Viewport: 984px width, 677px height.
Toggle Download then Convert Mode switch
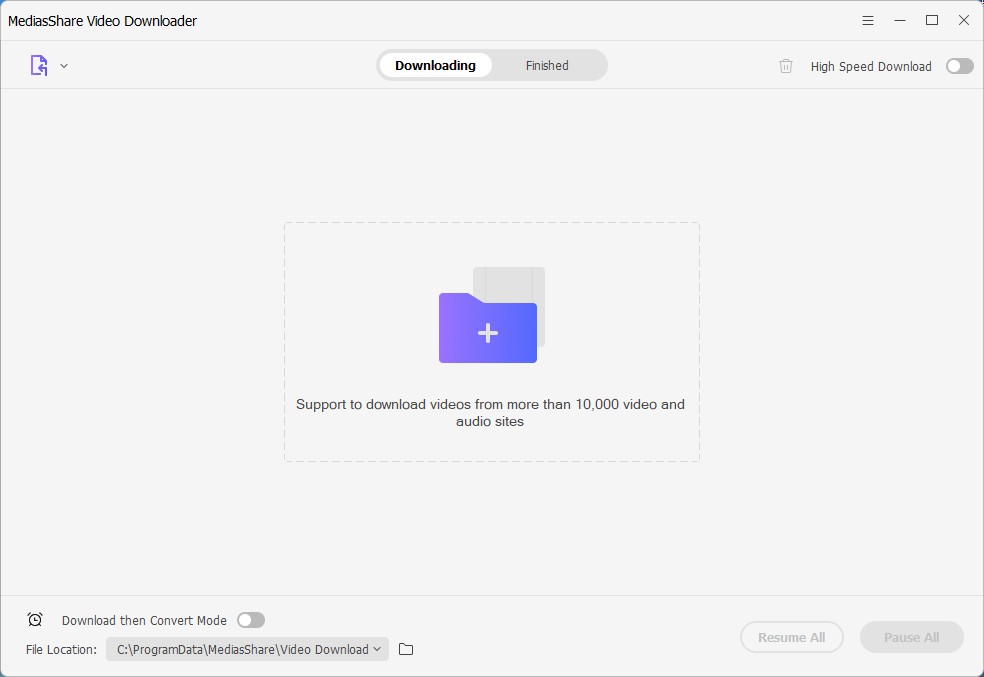tap(250, 620)
